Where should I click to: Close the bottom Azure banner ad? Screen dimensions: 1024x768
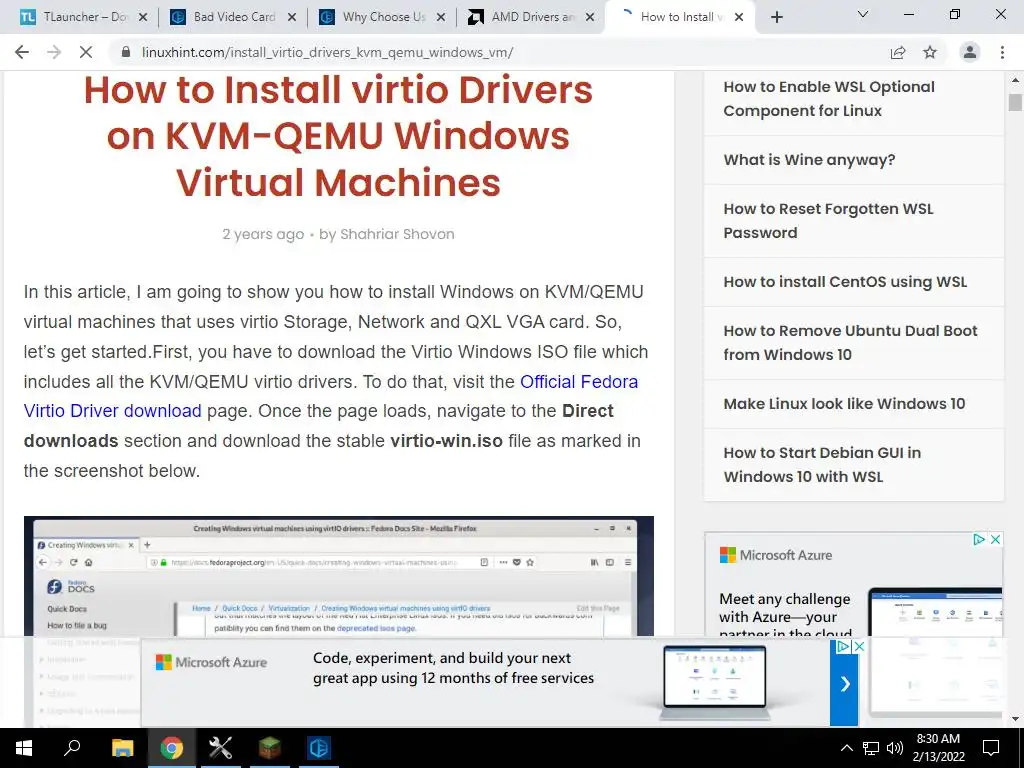tap(859, 646)
